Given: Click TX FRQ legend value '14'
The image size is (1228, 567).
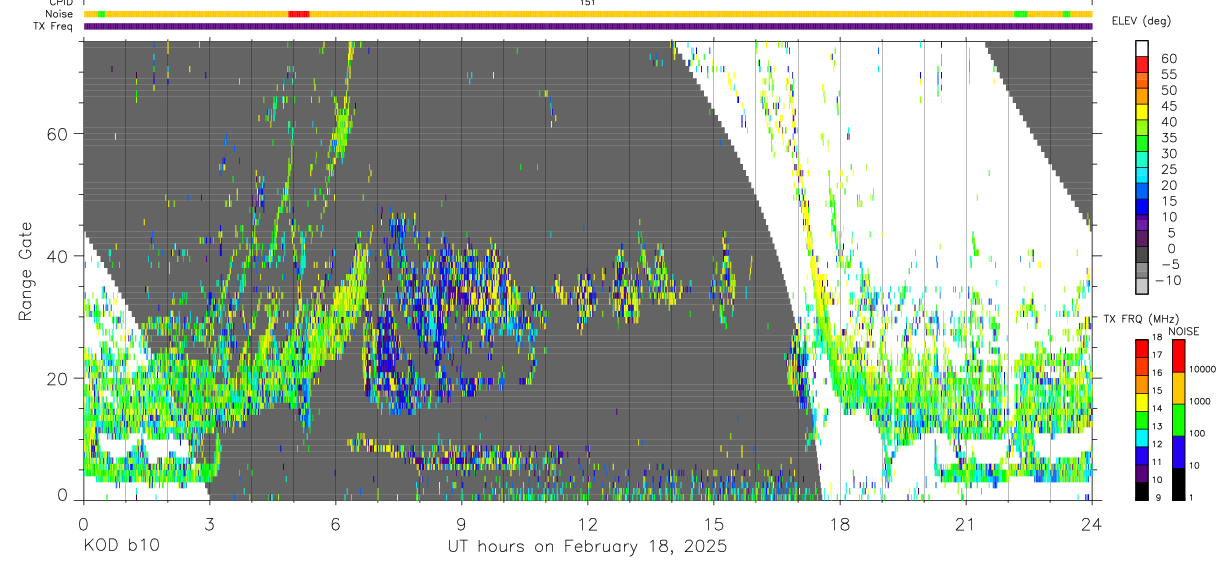Looking at the screenshot, I should click(1158, 408).
